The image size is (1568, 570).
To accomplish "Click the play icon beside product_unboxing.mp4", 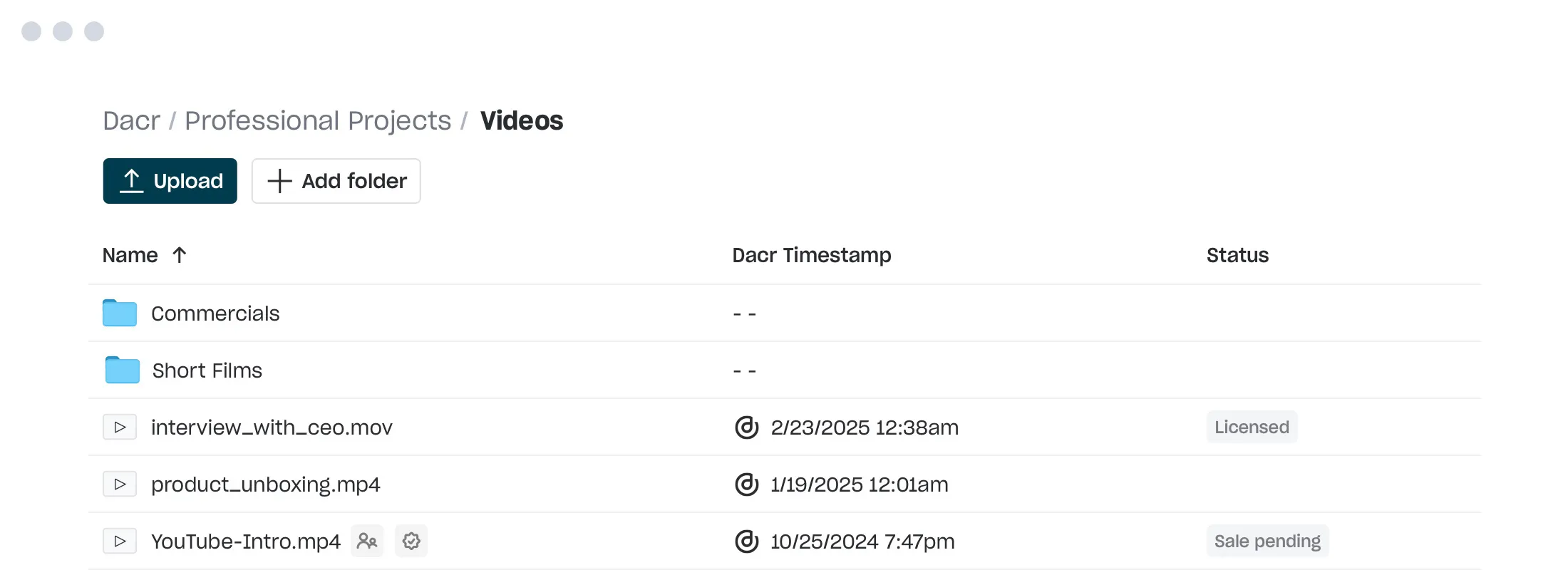I will (120, 484).
